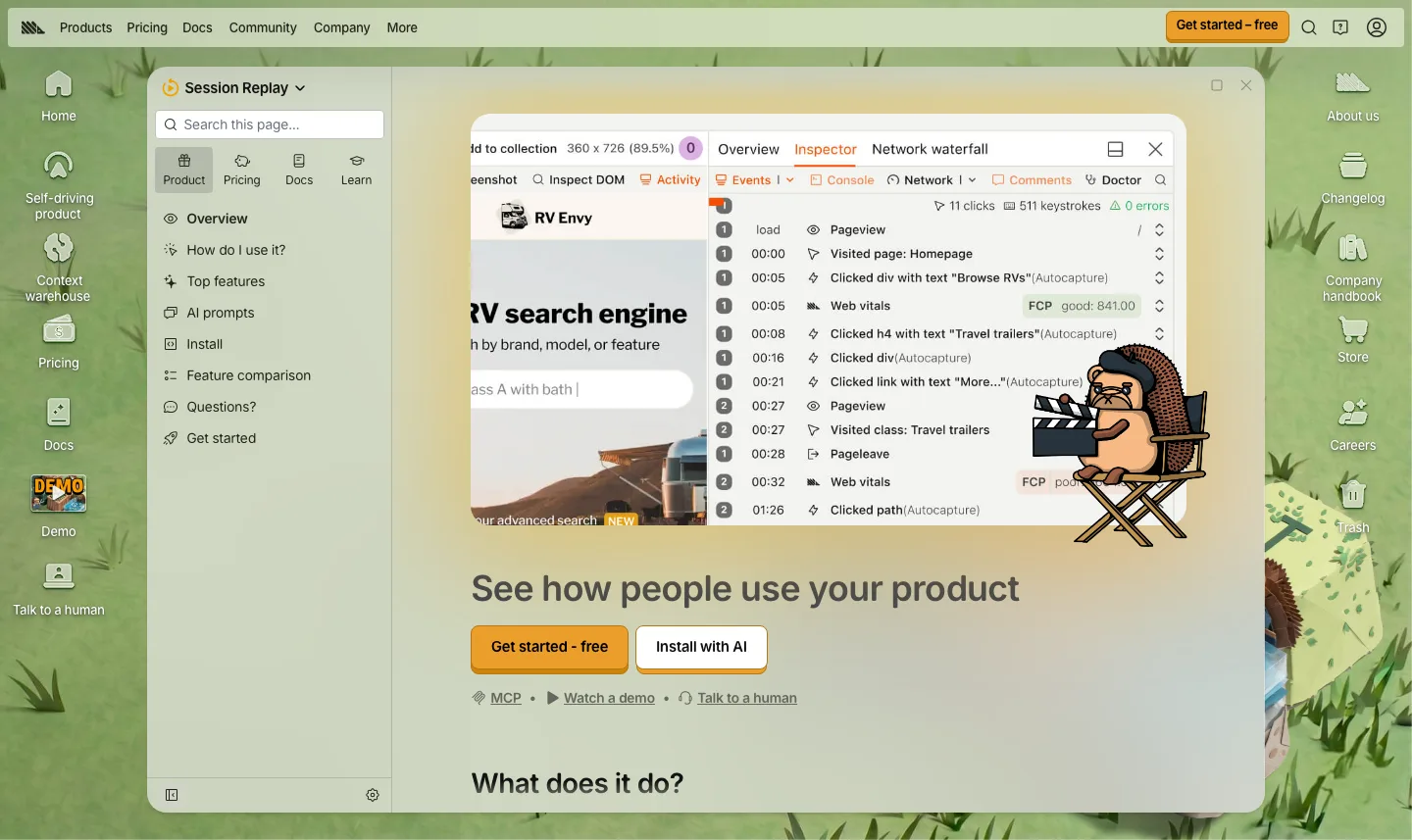1412x840 pixels.
Task: Select the Learn tab in sidebar
Action: click(x=357, y=170)
